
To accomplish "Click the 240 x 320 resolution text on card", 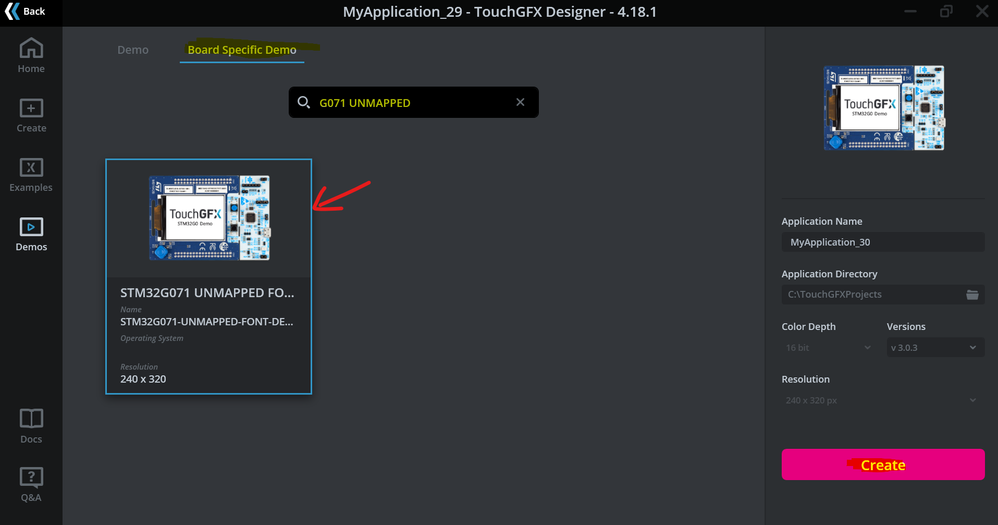I will pos(143,379).
